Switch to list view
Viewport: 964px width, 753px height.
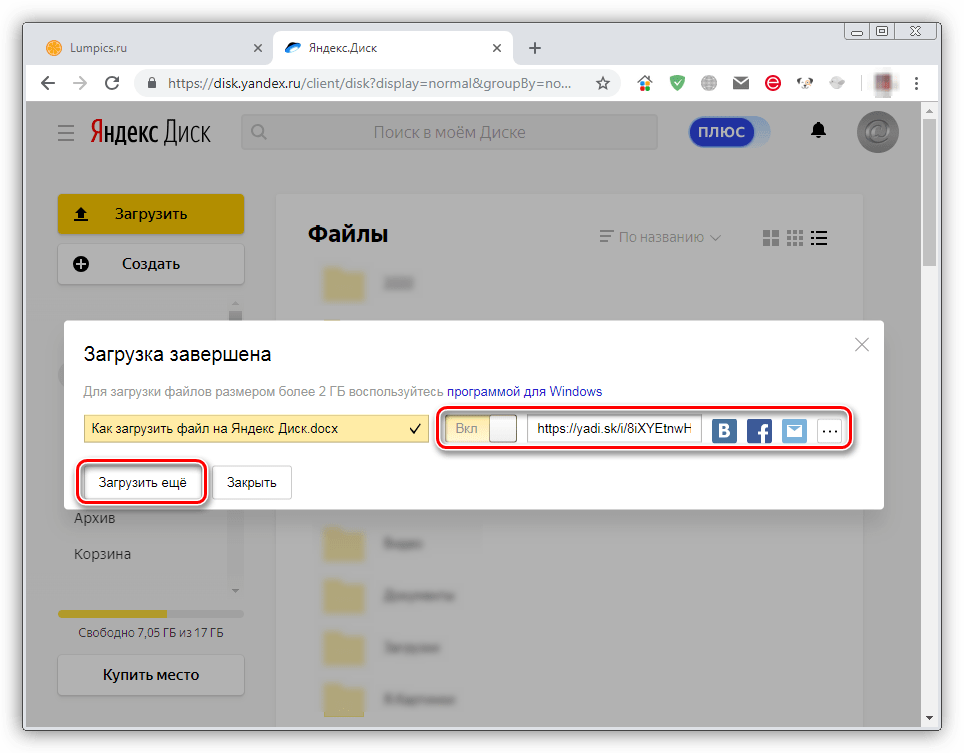tap(818, 238)
